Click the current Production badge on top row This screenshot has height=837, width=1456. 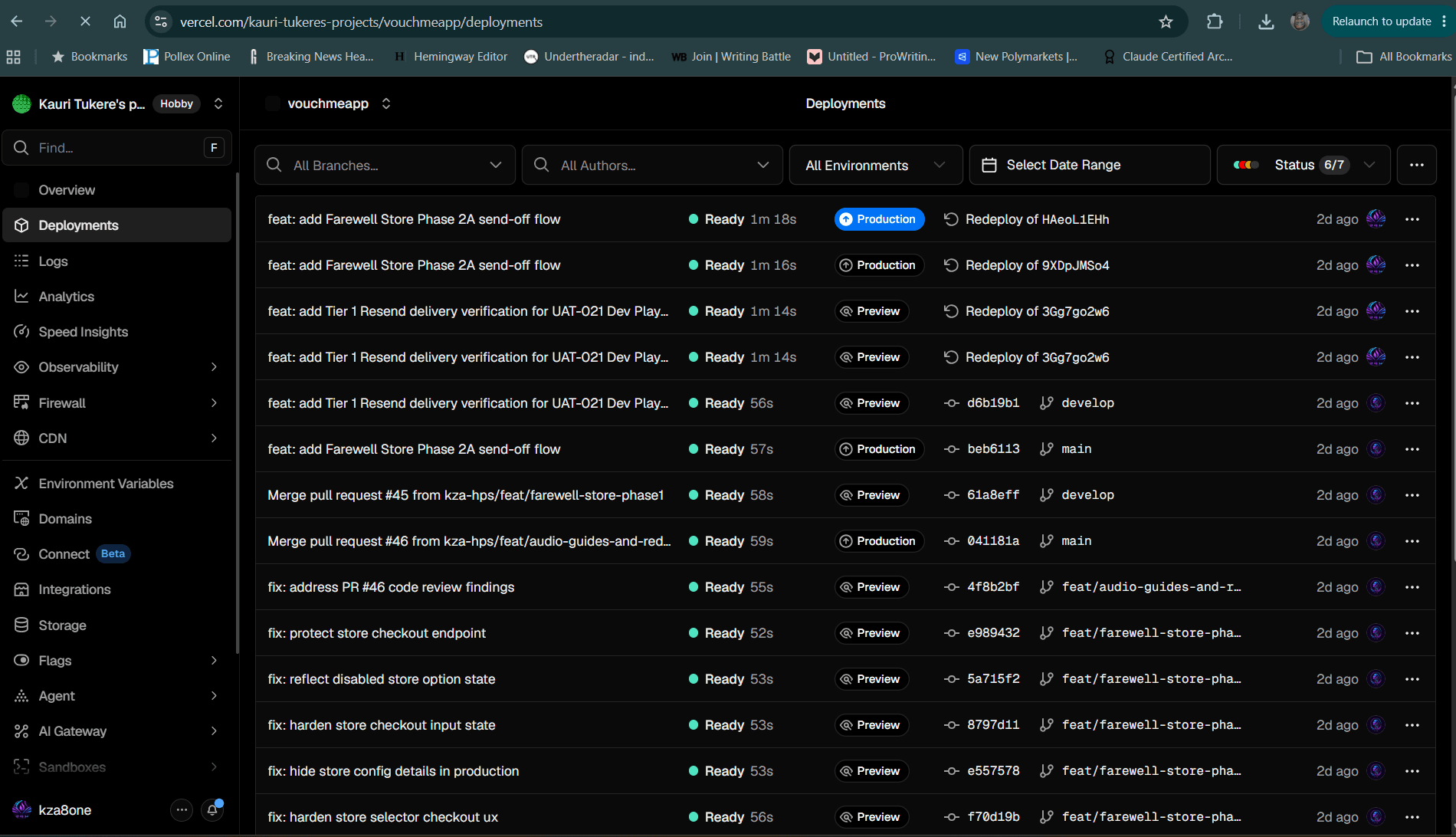pyautogui.click(x=879, y=219)
